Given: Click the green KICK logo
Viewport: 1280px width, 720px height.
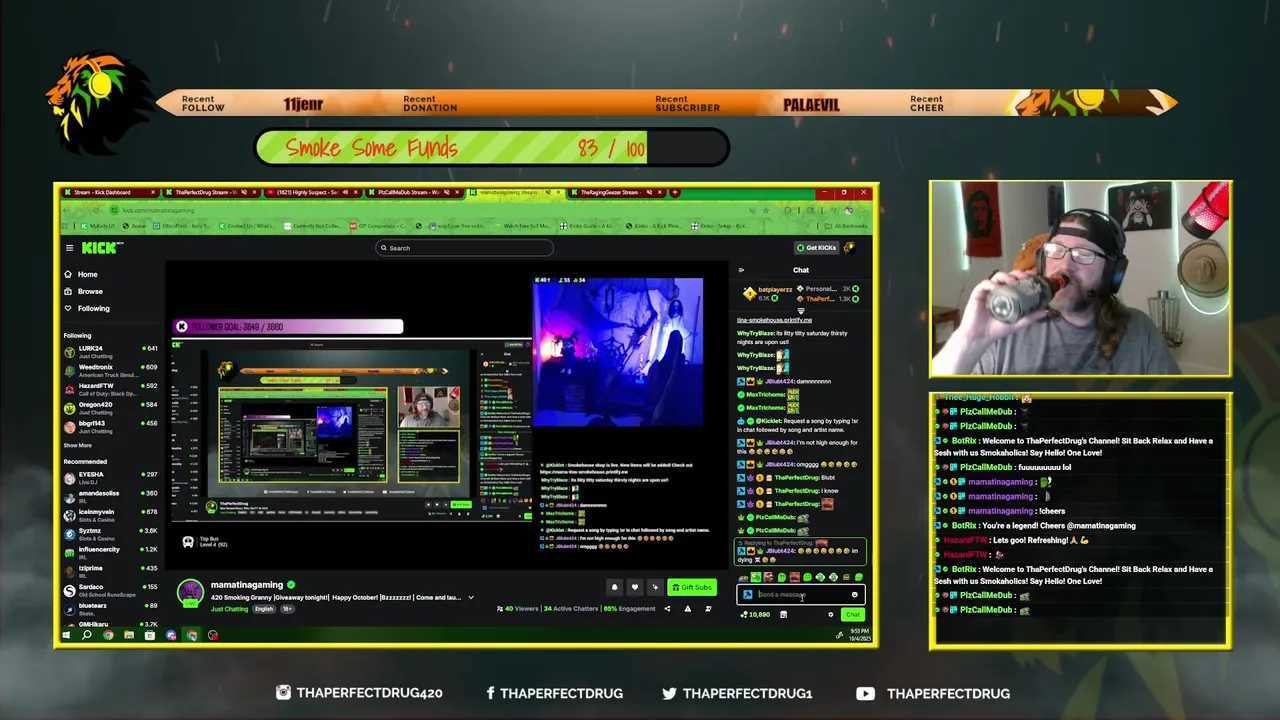Looking at the screenshot, I should pos(101,248).
